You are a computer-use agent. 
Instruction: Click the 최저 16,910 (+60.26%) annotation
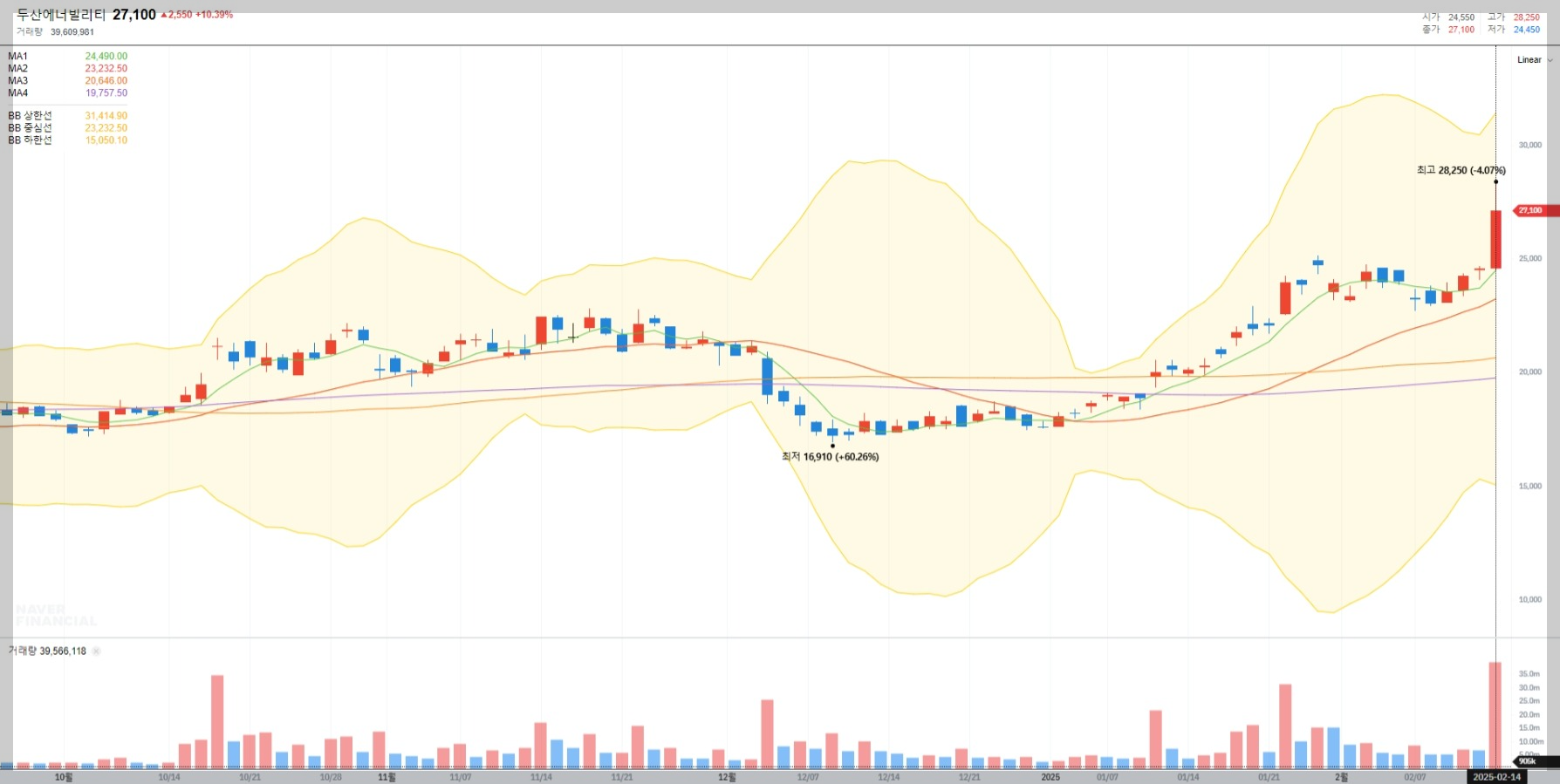(x=831, y=457)
